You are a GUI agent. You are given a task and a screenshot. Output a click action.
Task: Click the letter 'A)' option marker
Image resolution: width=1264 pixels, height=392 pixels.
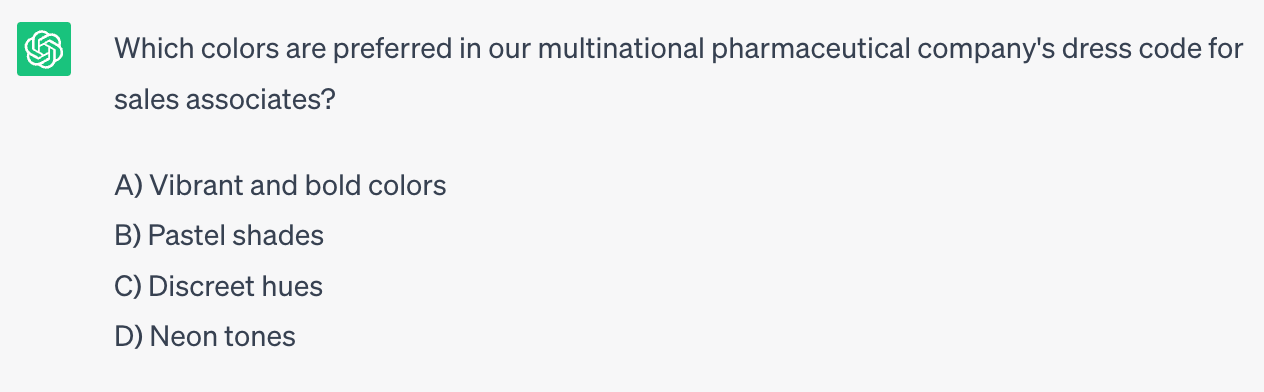tap(130, 185)
